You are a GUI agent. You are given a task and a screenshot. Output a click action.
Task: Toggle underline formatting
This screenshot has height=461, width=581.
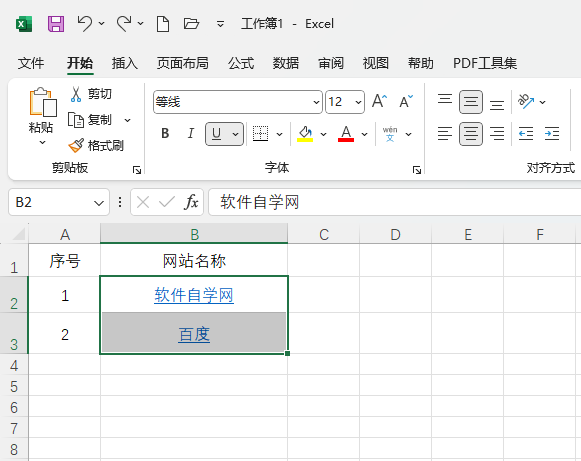click(217, 134)
